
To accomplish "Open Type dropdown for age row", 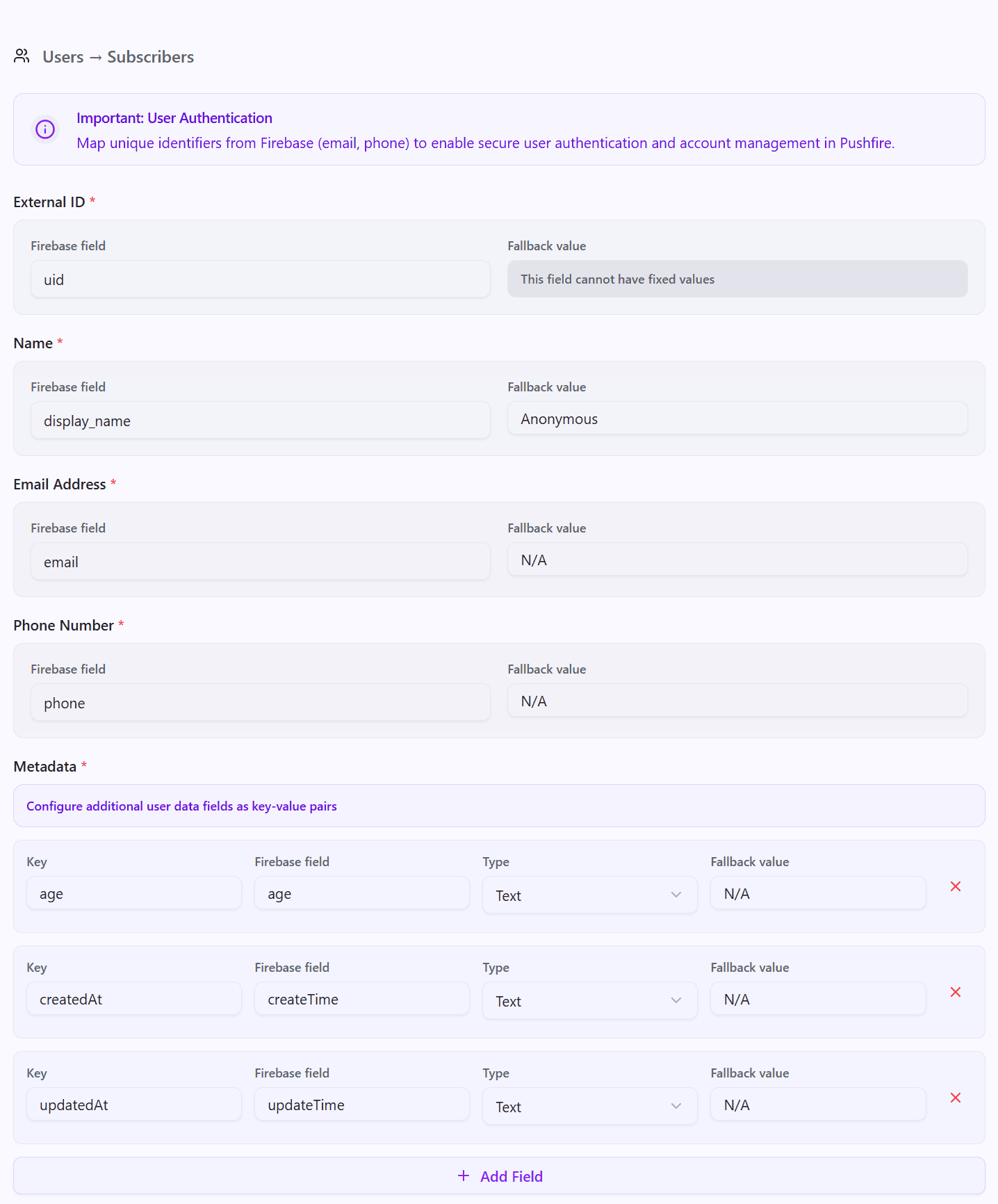I will pos(589,895).
